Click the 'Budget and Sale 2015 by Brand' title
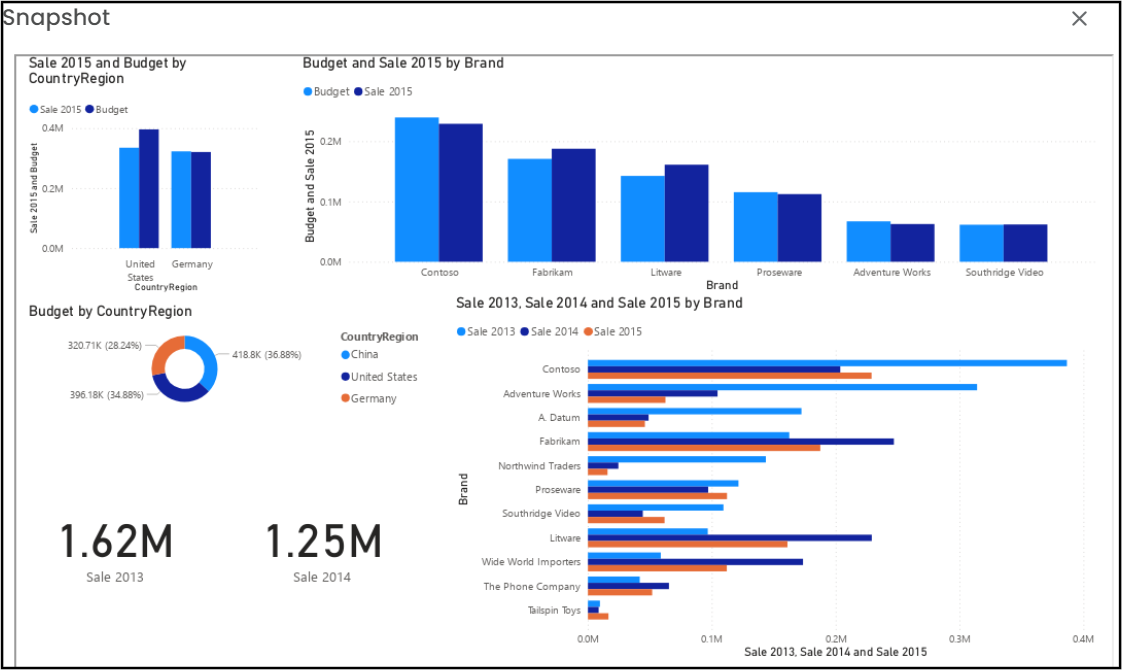The image size is (1122, 670). 403,63
